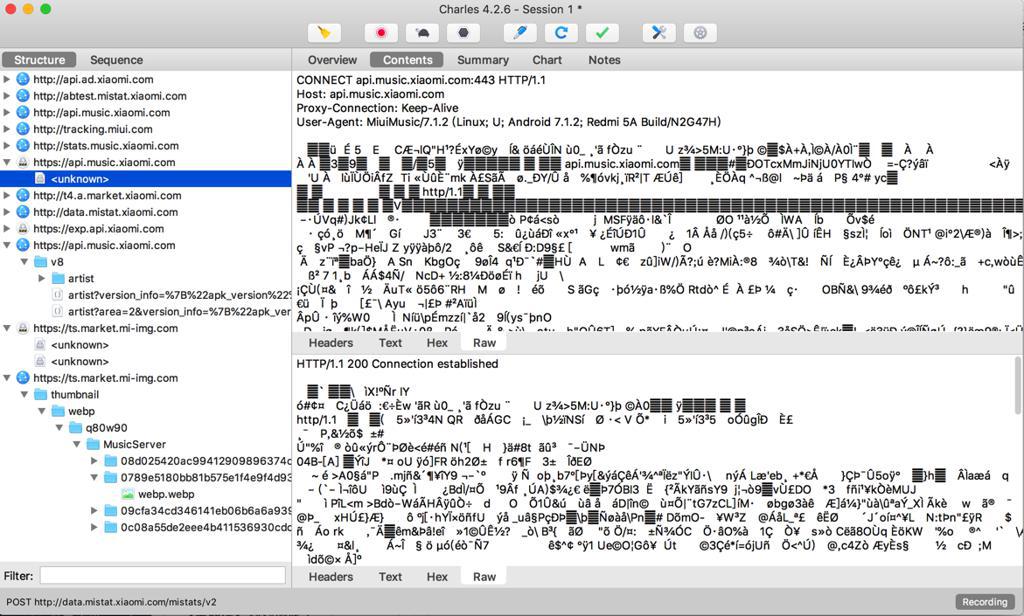Click the Repeat request refresh icon

561,33
